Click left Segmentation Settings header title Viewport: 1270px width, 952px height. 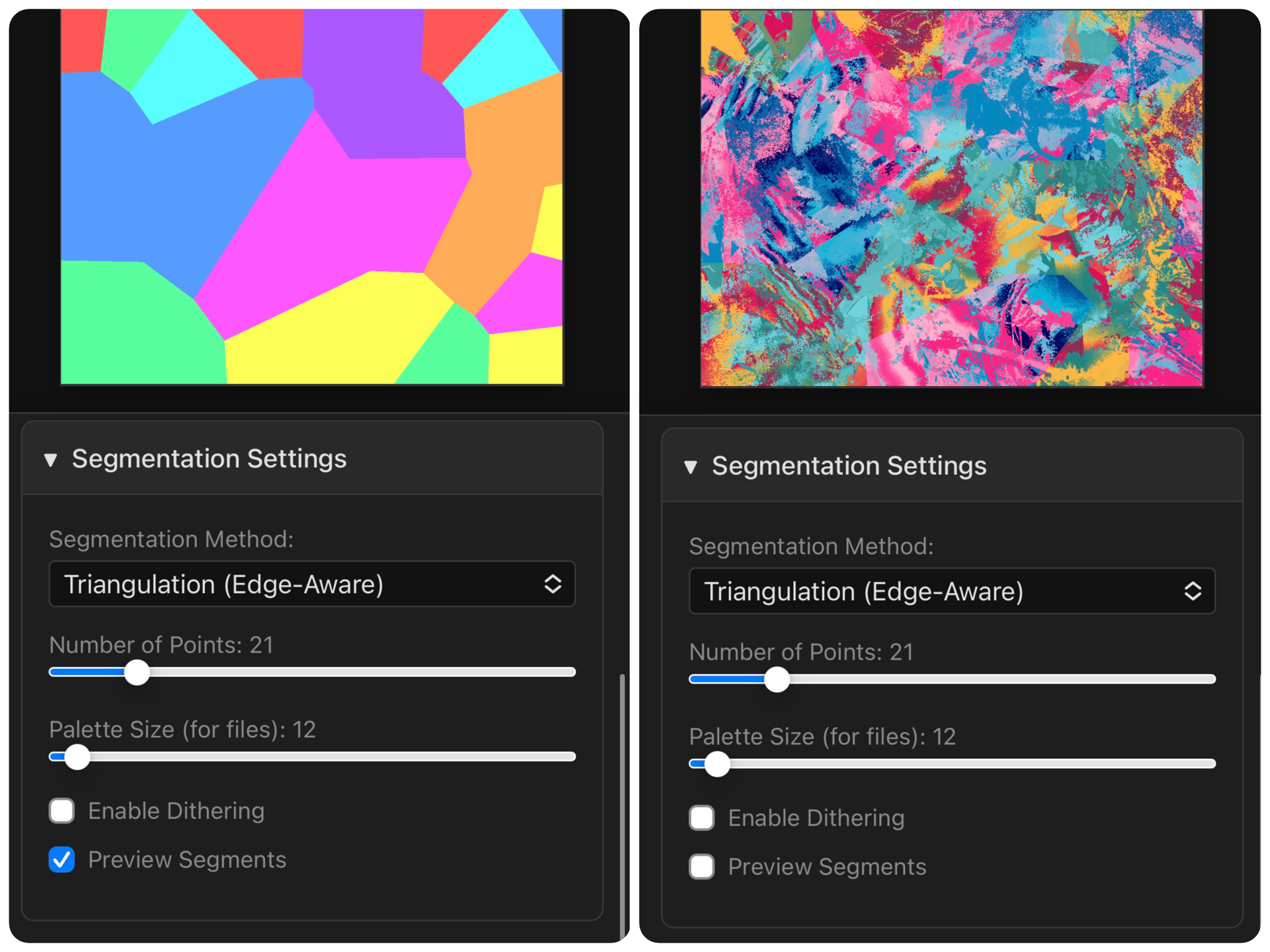click(x=209, y=459)
